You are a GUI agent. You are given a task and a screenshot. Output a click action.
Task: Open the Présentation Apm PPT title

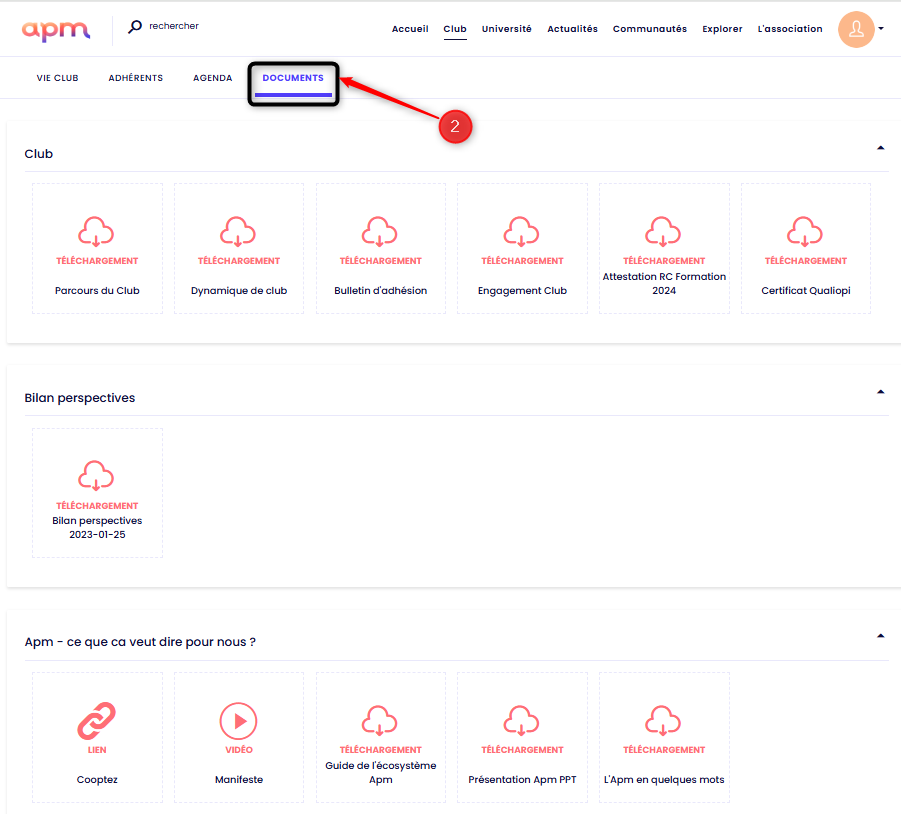(522, 780)
